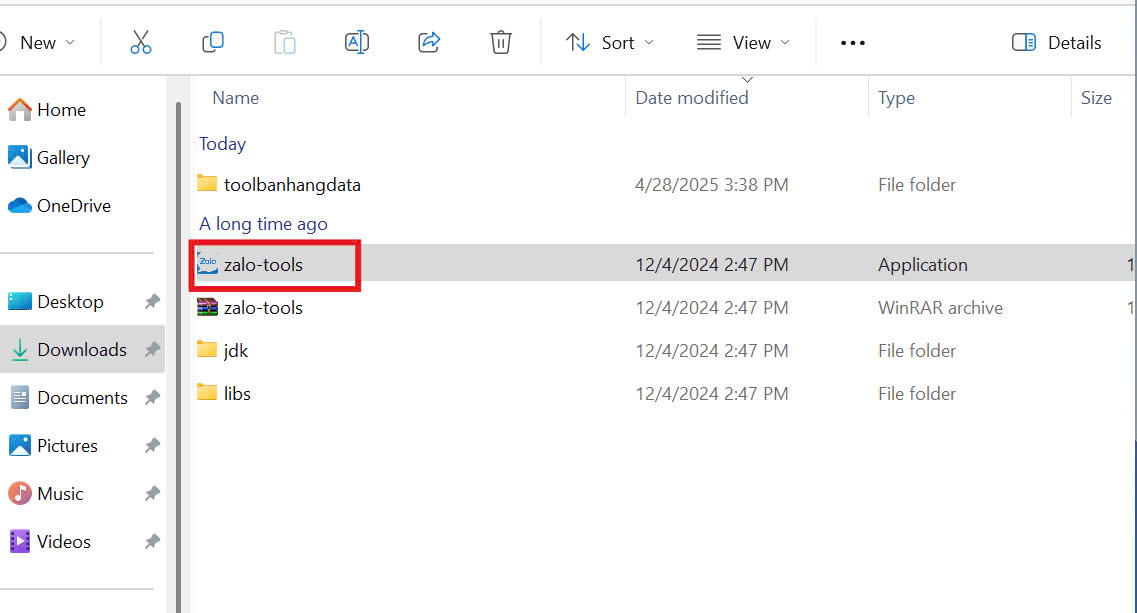
Task: Click the Music icon in sidebar
Action: [20, 493]
